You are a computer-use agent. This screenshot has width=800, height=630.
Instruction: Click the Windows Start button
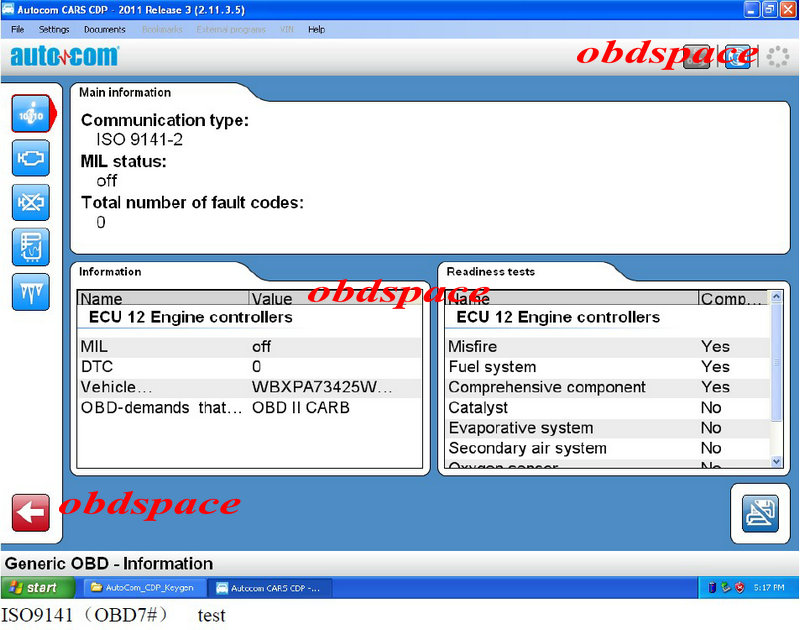coord(38,588)
